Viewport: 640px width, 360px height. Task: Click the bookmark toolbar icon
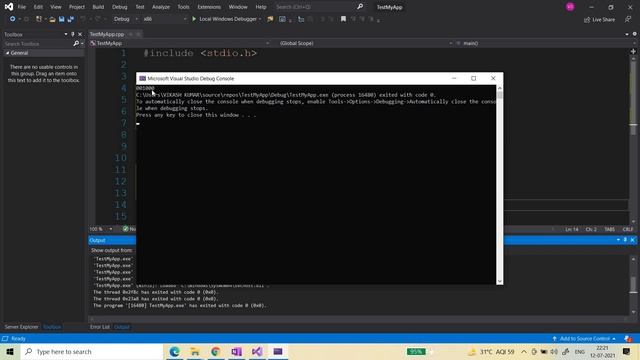point(343,19)
